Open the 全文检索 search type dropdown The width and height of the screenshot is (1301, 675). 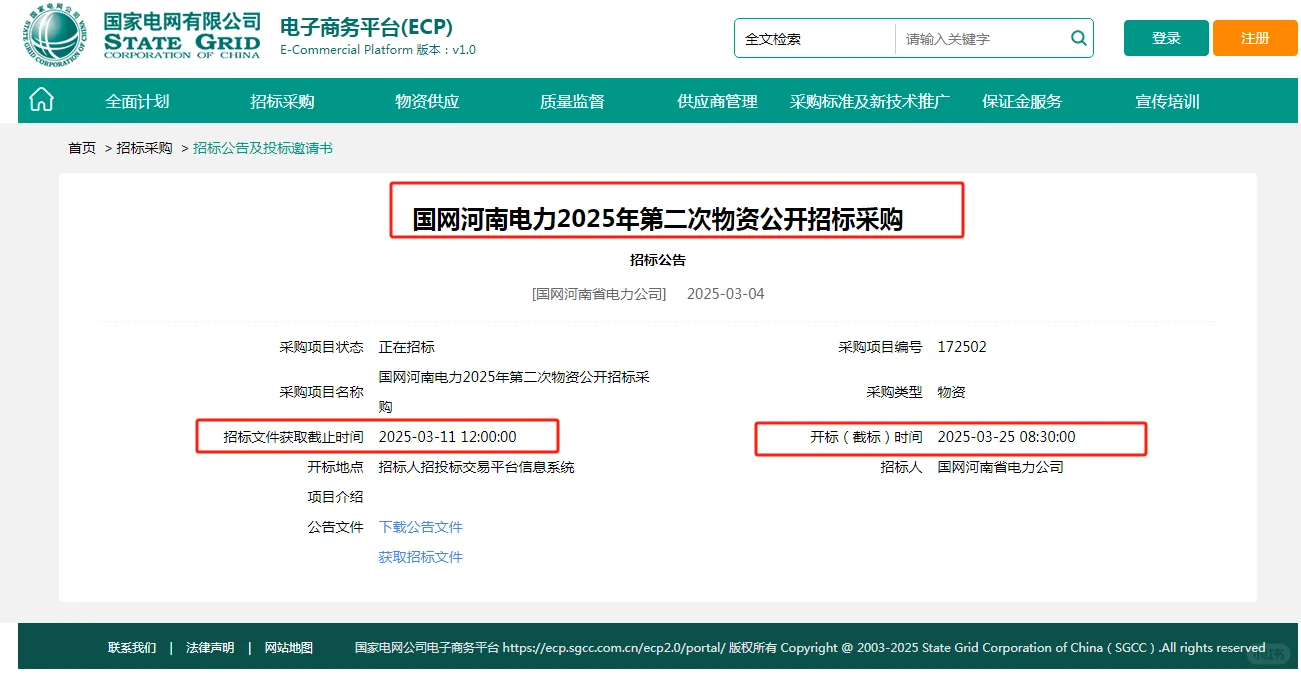815,39
